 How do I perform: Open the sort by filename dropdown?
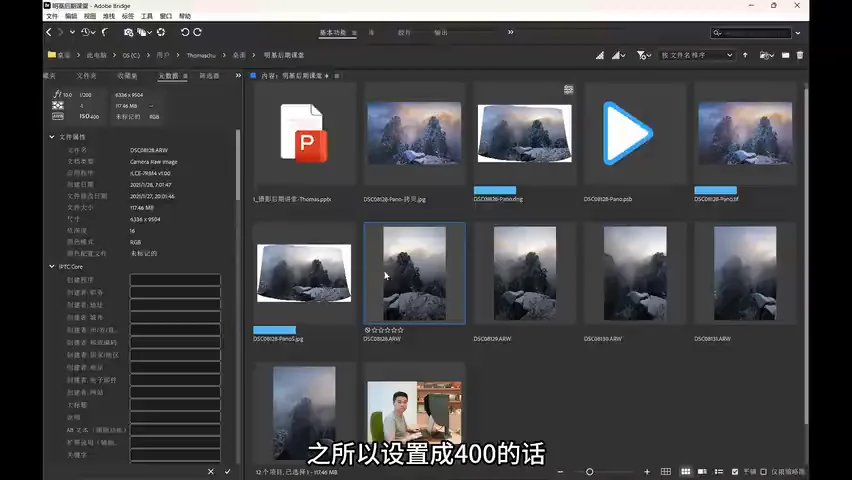pyautogui.click(x=697, y=55)
